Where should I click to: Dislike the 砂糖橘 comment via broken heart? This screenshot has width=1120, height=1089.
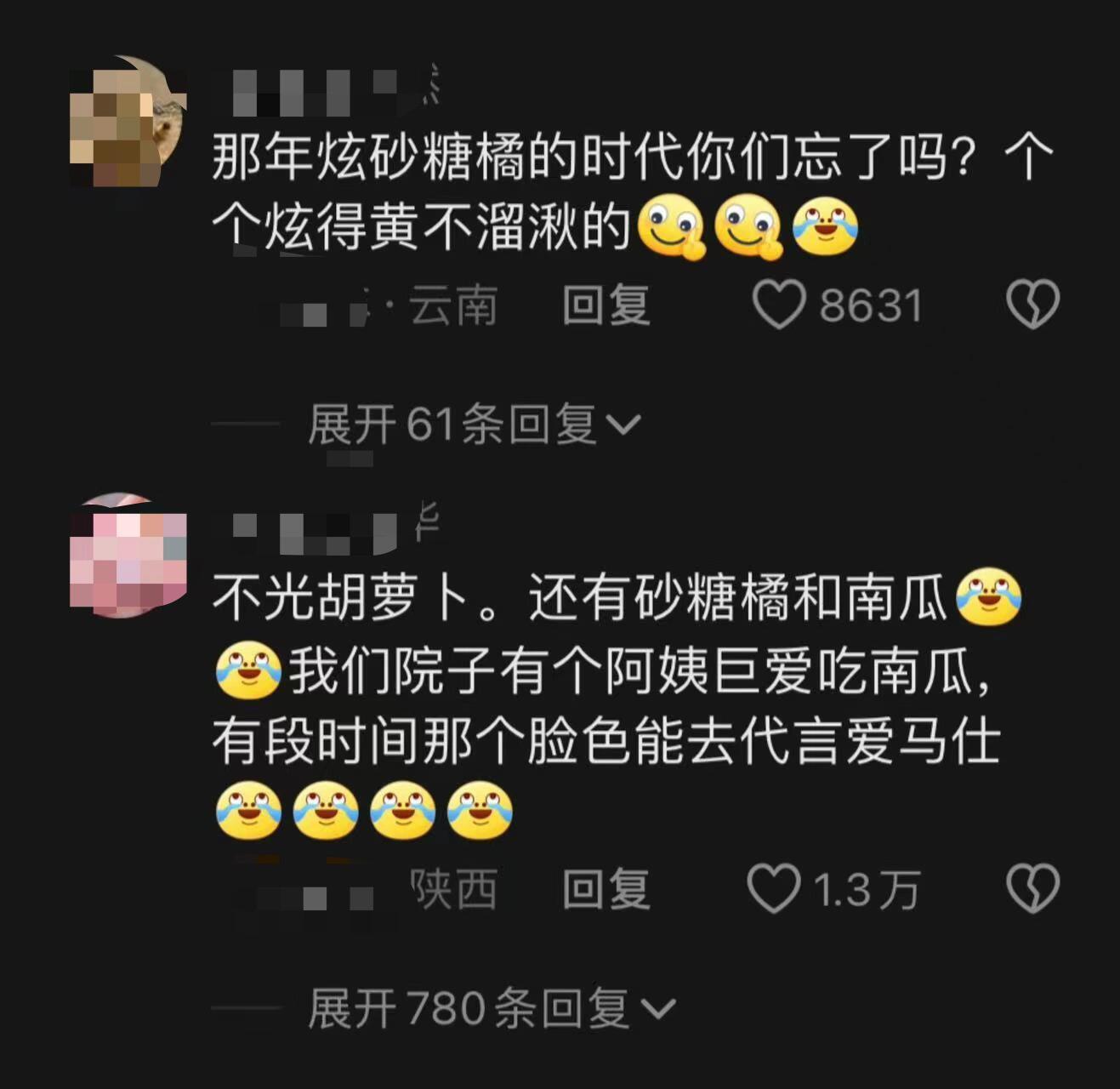(1032, 305)
